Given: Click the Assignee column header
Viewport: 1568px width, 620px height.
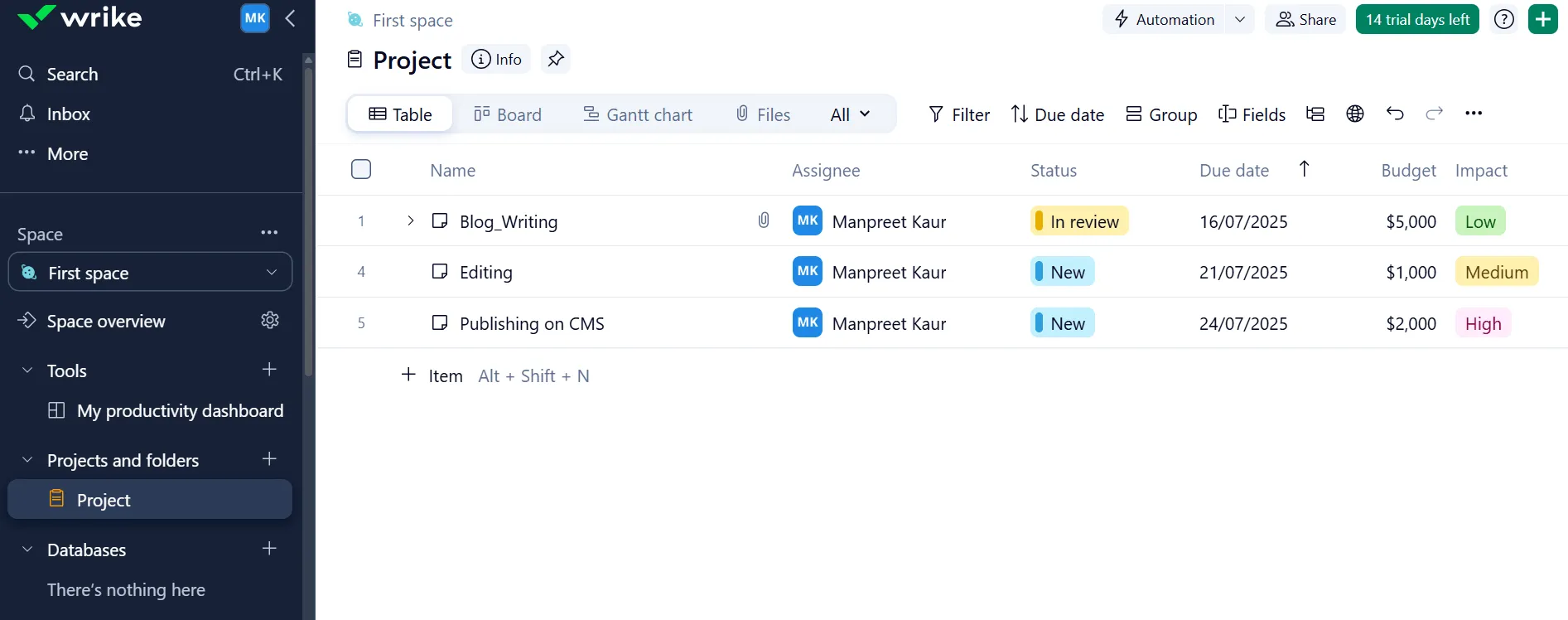Looking at the screenshot, I should pyautogui.click(x=826, y=170).
